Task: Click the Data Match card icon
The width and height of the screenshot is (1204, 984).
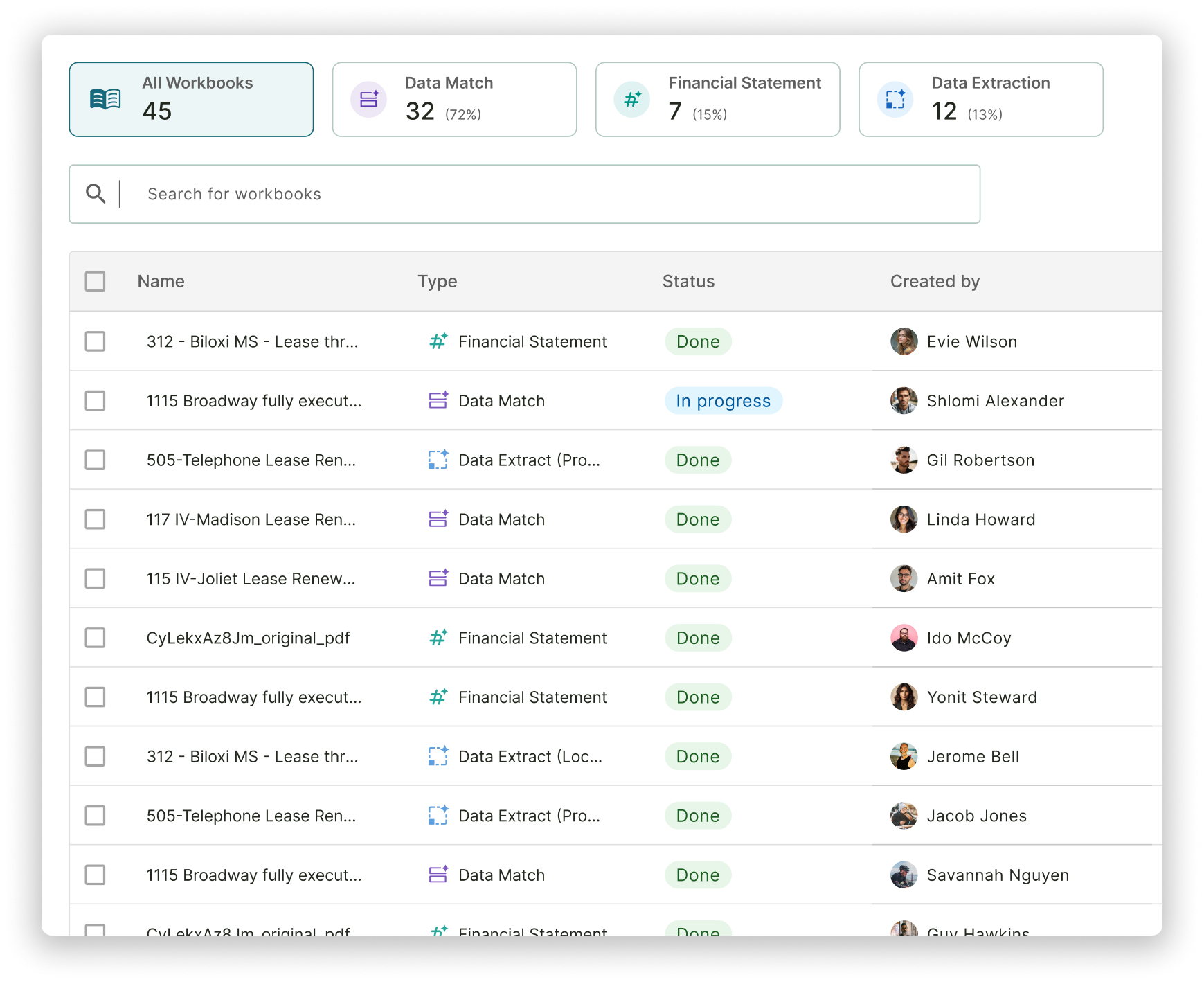Action: tap(368, 100)
